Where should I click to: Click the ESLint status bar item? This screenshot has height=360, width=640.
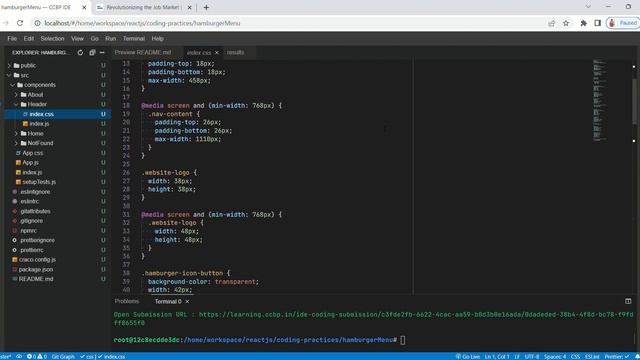coord(592,357)
